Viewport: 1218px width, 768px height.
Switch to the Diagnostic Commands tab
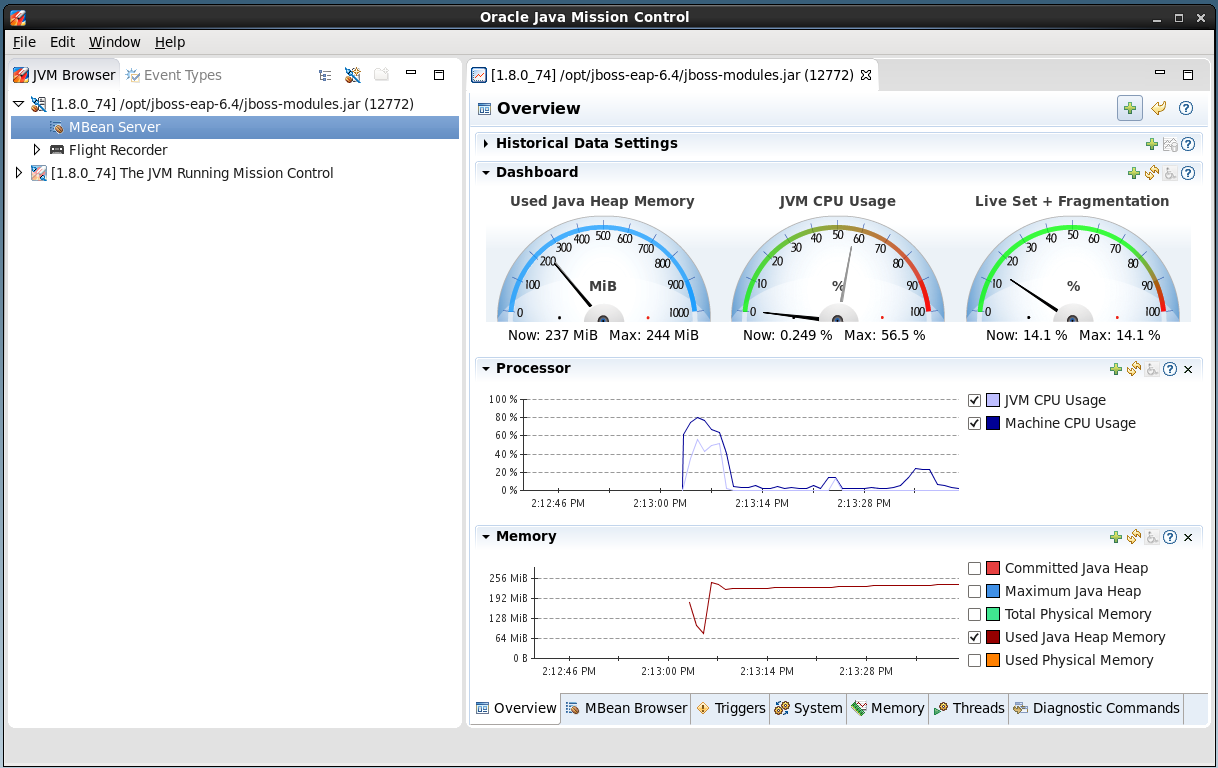pos(1096,708)
